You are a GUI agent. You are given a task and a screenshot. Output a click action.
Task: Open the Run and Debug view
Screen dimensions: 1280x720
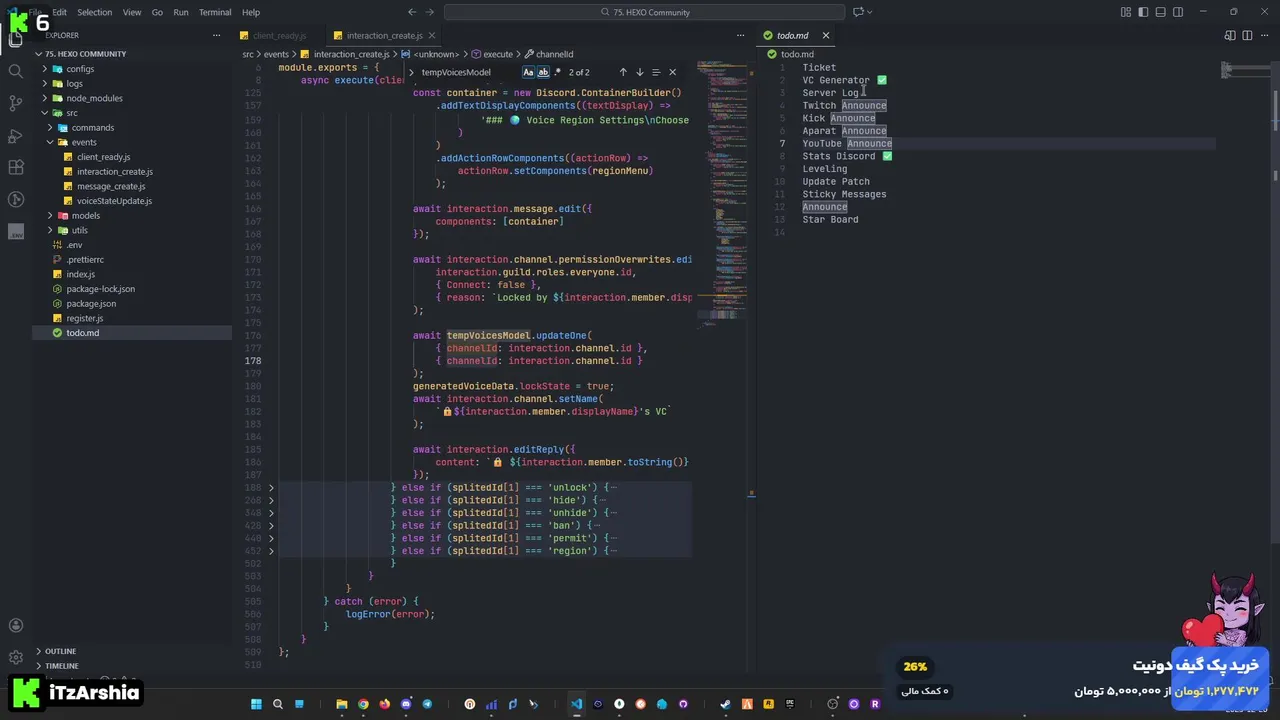coord(15,135)
